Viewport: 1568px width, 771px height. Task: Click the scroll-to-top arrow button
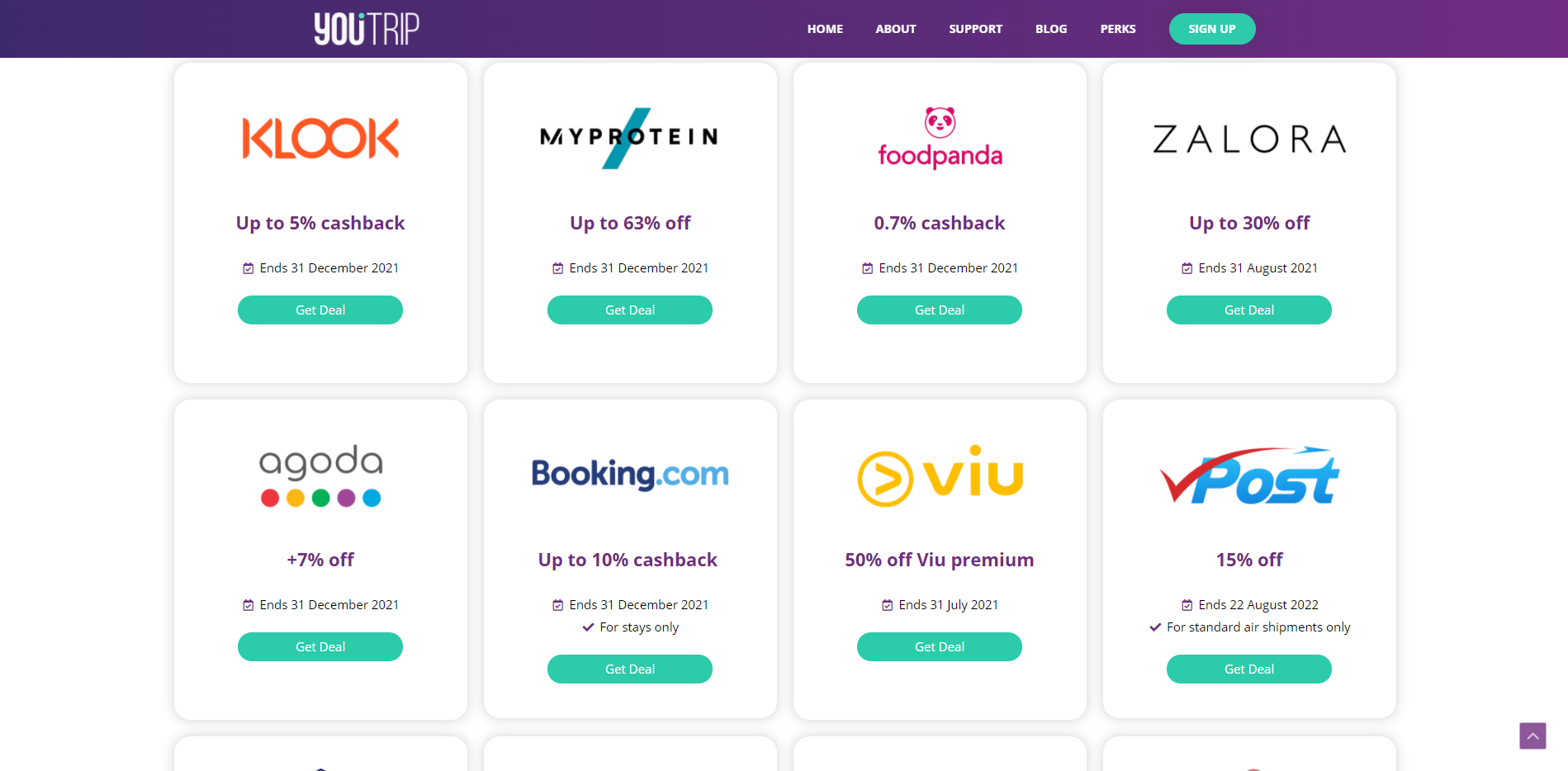[x=1532, y=736]
